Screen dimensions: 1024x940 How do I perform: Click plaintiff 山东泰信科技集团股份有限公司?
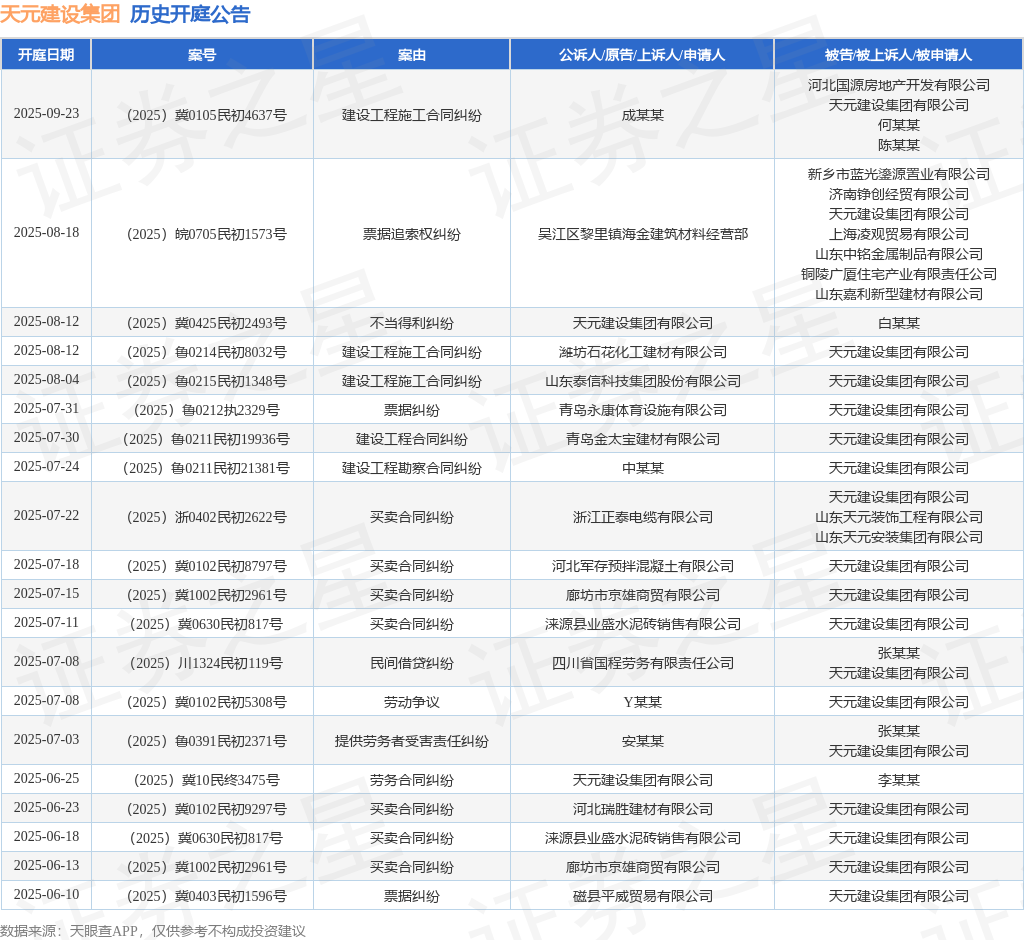[643, 381]
